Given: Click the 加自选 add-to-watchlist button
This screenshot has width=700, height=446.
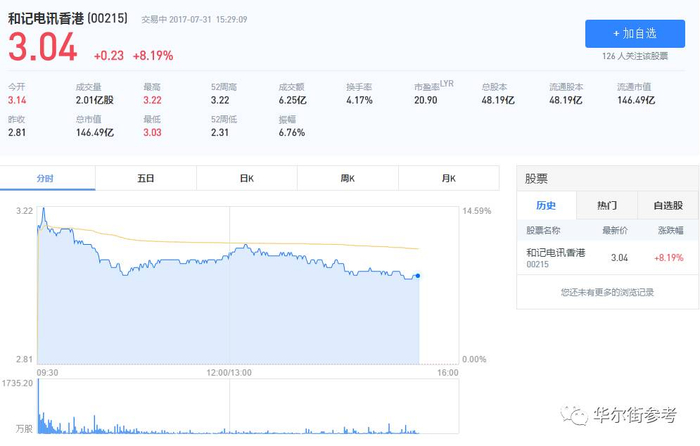Looking at the screenshot, I should [635, 34].
